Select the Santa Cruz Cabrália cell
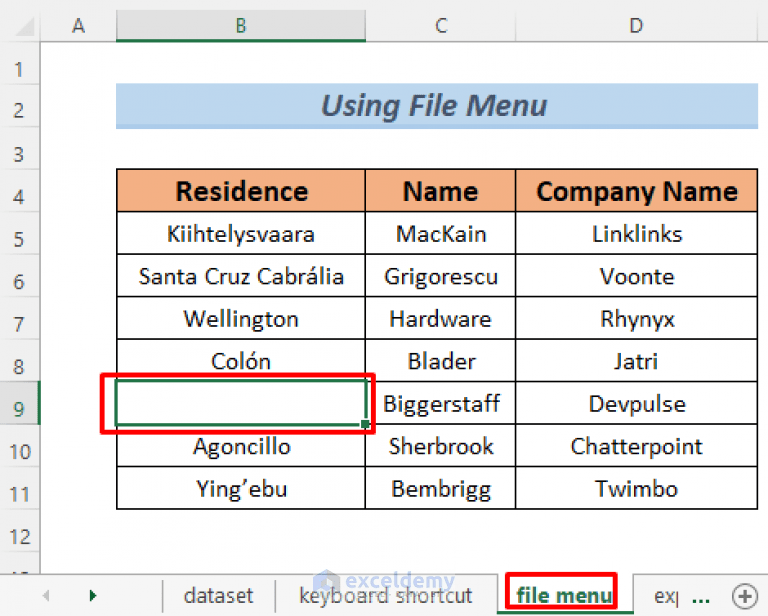 point(241,276)
